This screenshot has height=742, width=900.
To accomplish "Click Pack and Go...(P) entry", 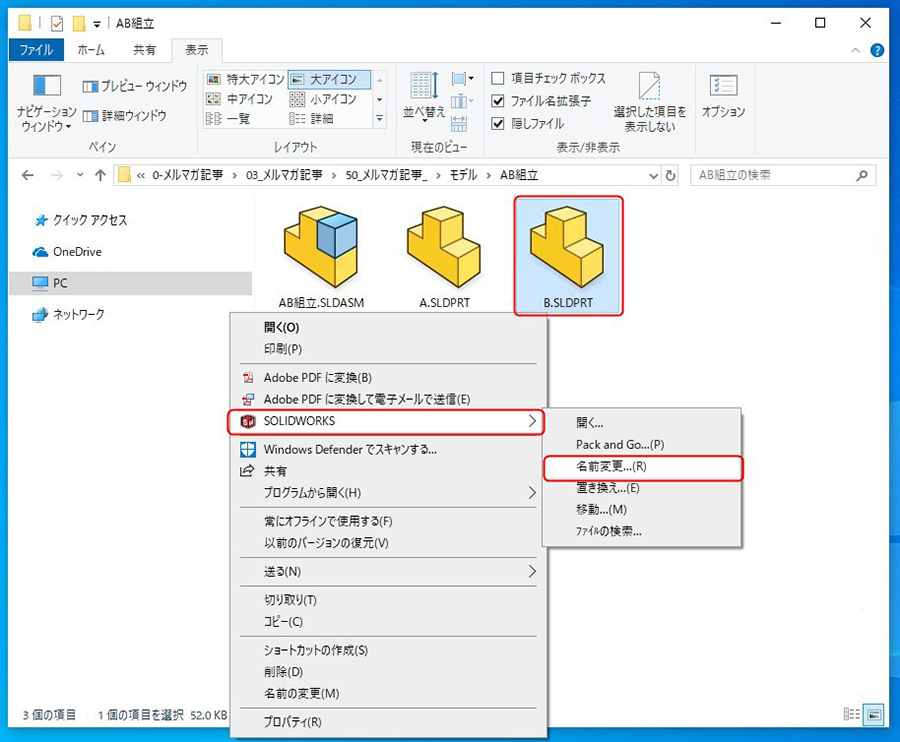I will [x=620, y=444].
